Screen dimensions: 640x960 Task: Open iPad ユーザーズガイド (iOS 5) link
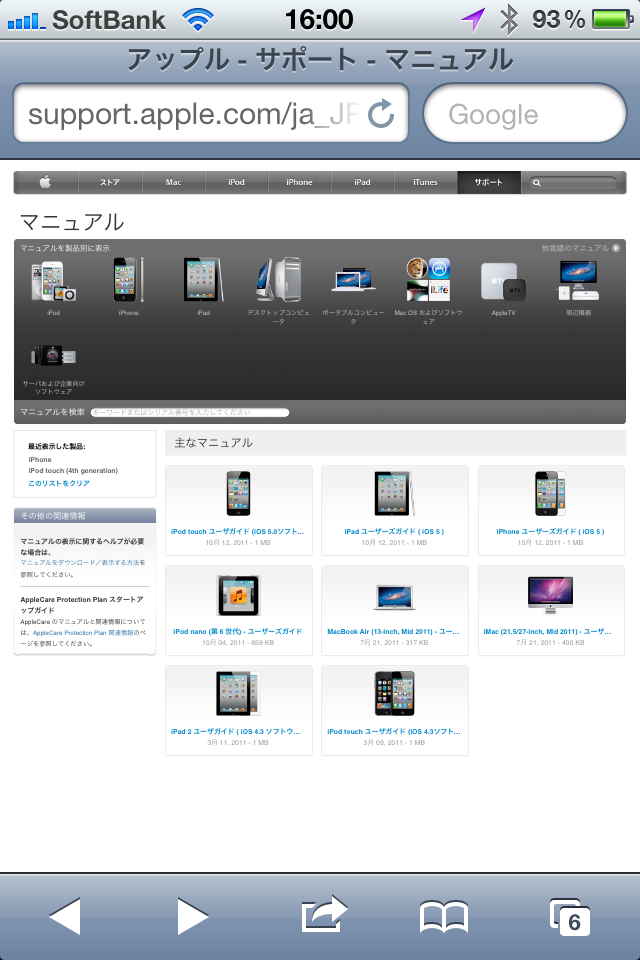[394, 531]
